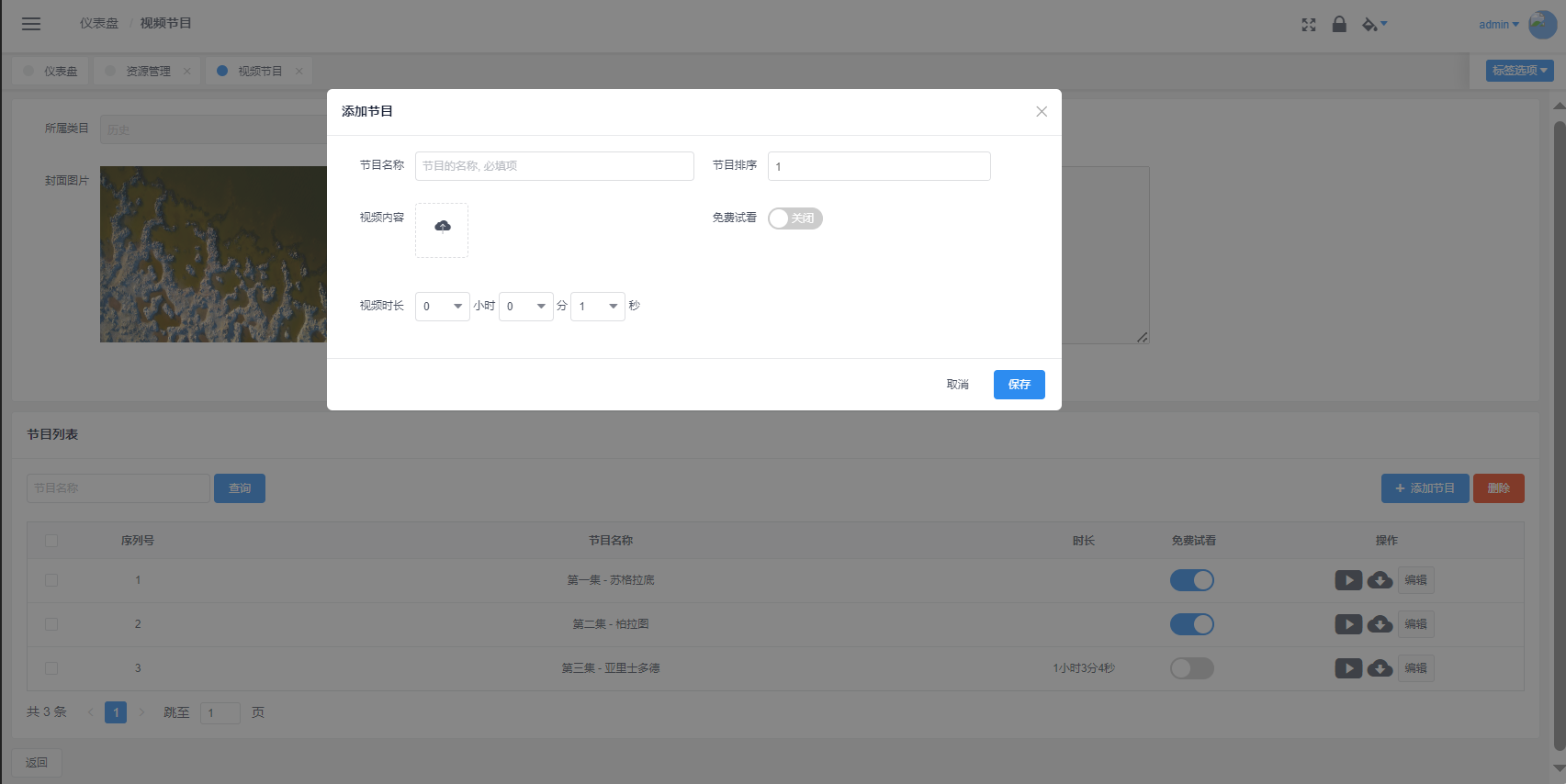The height and width of the screenshot is (784, 1566).
Task: Close the 资源管理 tab
Action: (187, 71)
